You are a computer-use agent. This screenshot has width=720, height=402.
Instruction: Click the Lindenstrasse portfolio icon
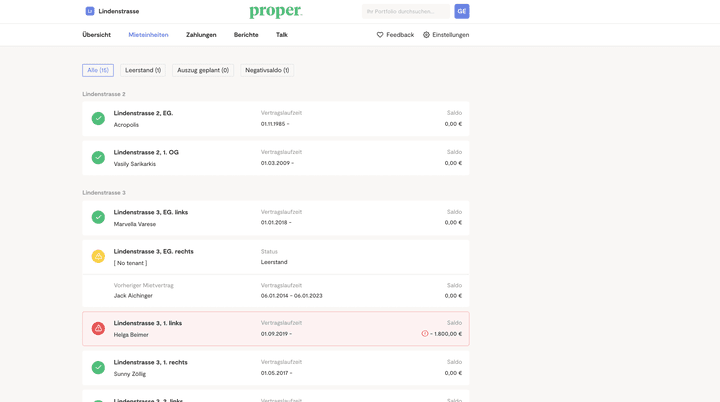[90, 11]
